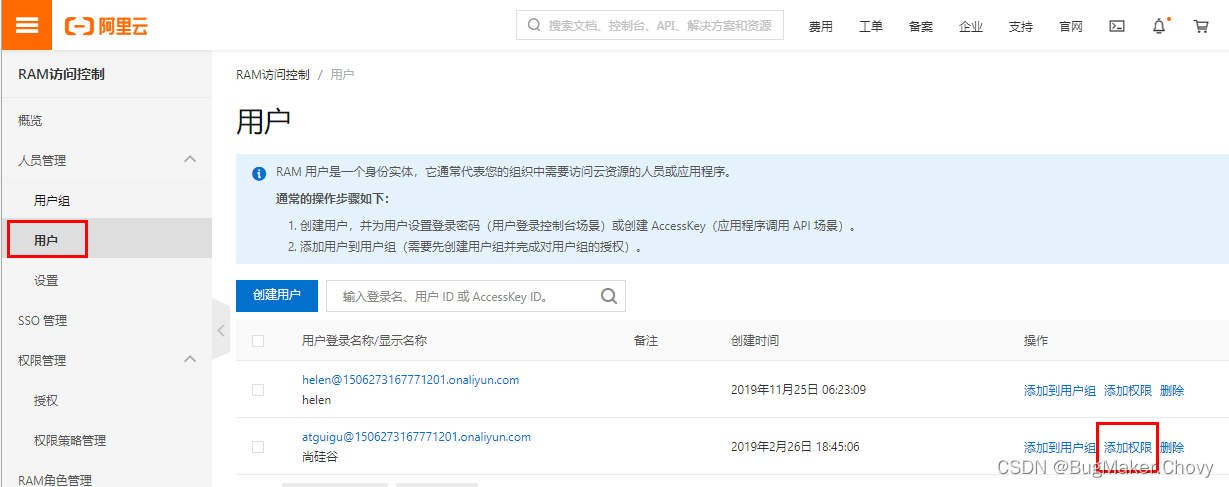
Task: Click the user search magnifier icon
Action: point(608,296)
